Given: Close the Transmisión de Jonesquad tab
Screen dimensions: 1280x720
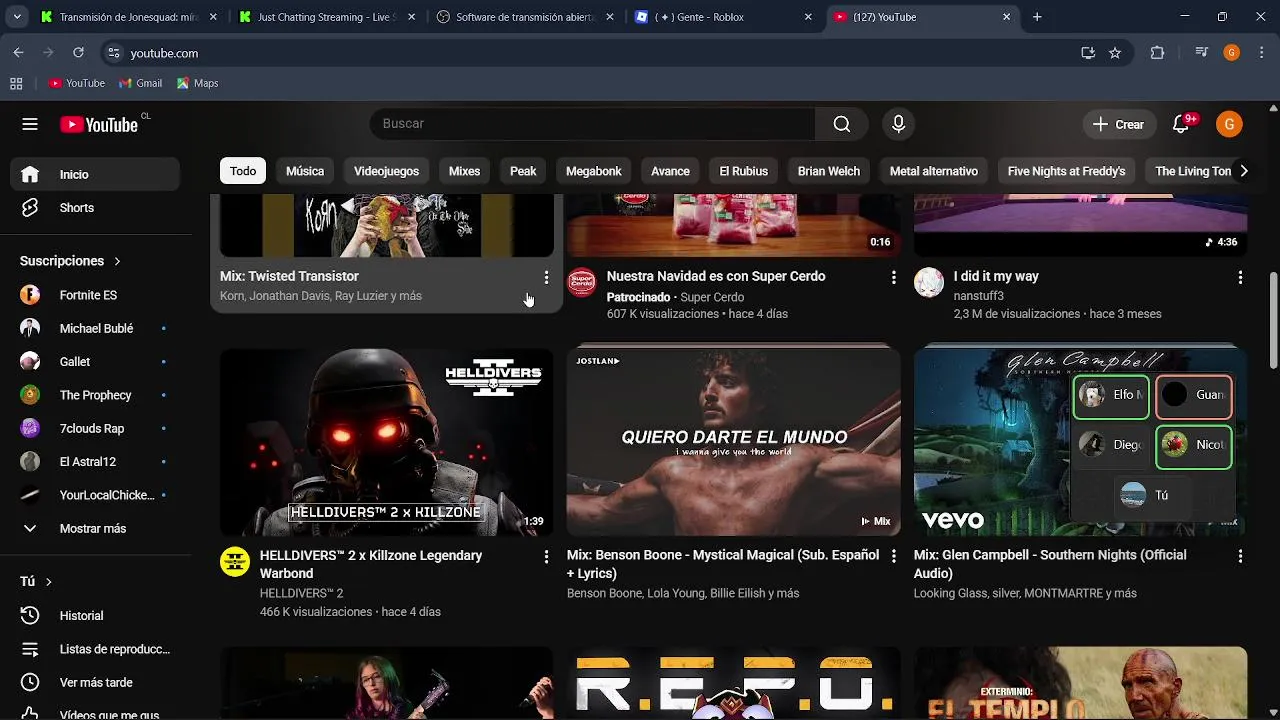Looking at the screenshot, I should (x=212, y=17).
